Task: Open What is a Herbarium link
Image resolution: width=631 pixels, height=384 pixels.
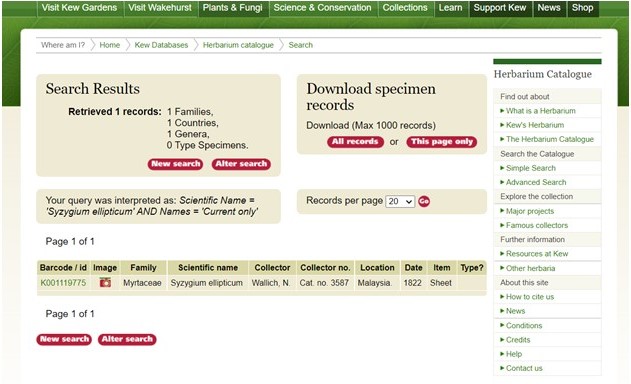Action: pyautogui.click(x=540, y=111)
